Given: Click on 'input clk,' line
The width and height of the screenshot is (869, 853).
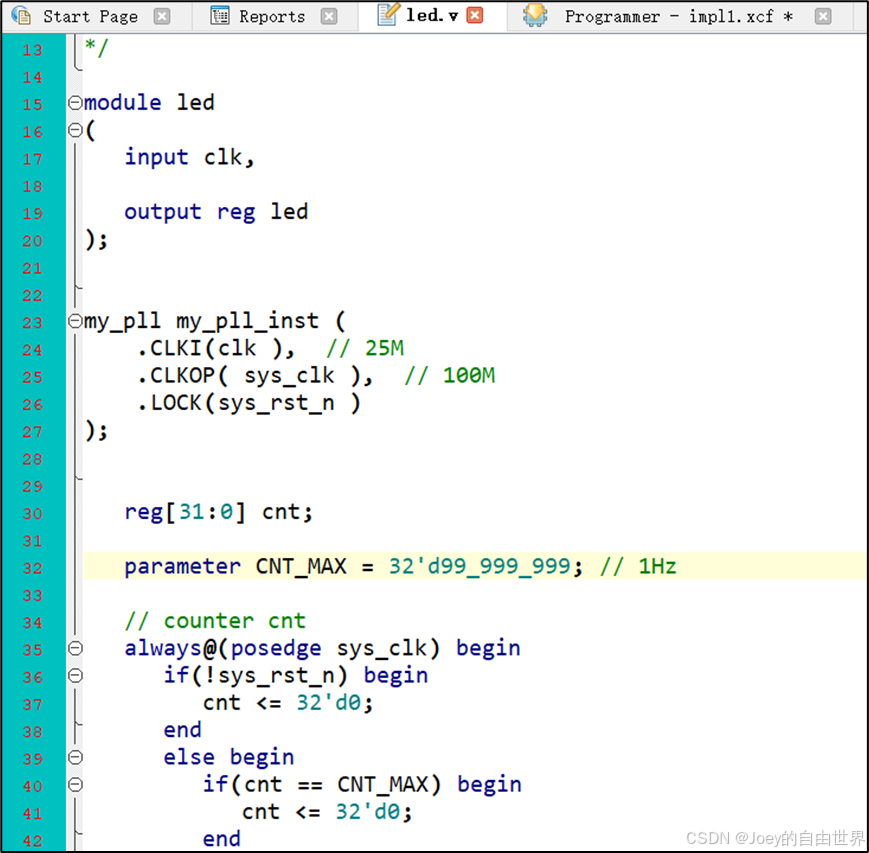Looking at the screenshot, I should (189, 157).
